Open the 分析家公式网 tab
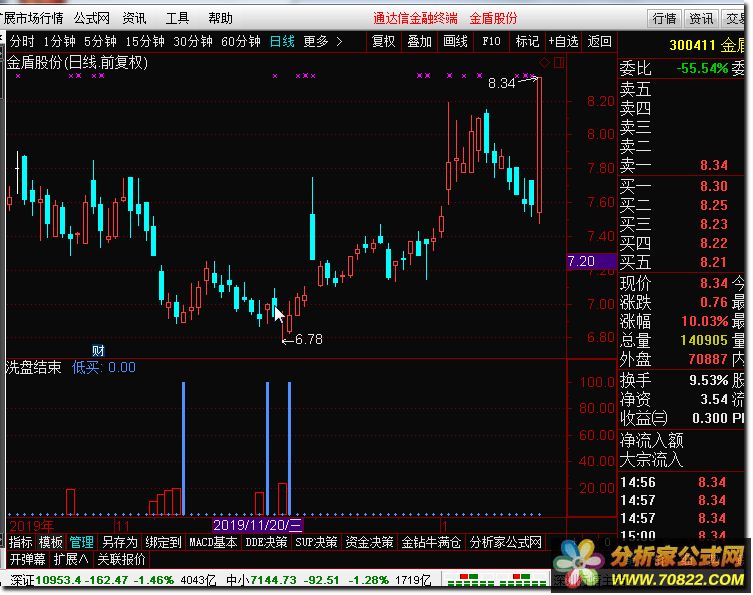The width and height of the screenshot is (753, 595). tap(506, 542)
